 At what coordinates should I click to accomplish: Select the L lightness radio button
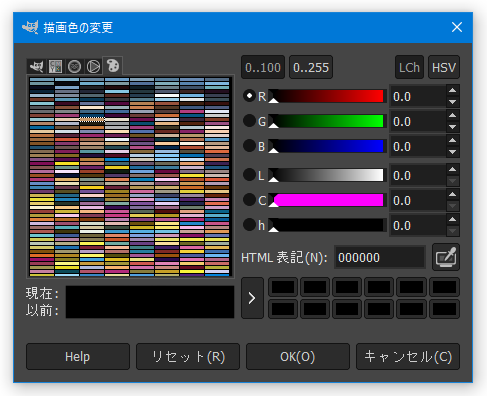tap(249, 175)
